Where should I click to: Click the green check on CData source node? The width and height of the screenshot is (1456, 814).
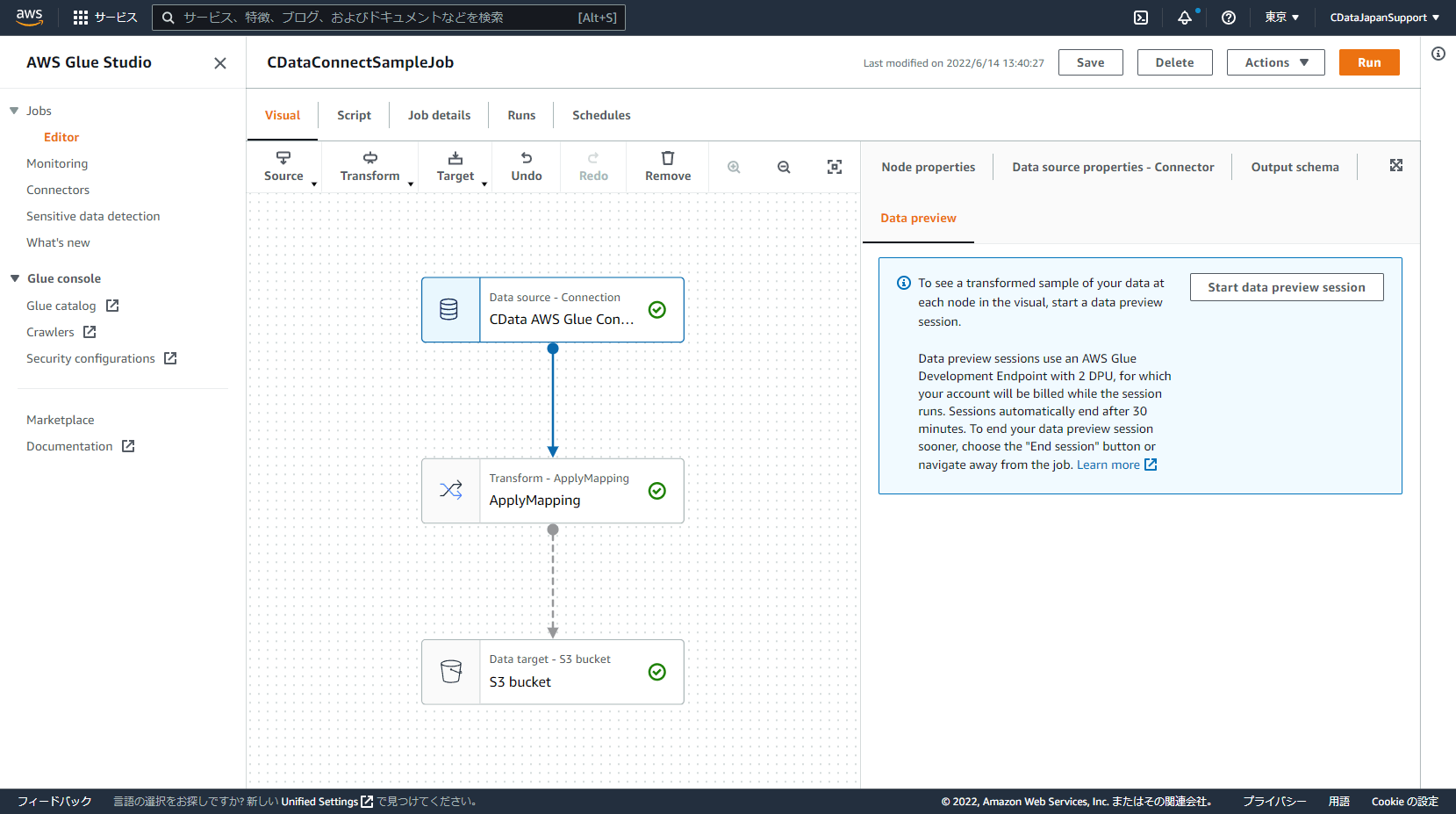656,310
